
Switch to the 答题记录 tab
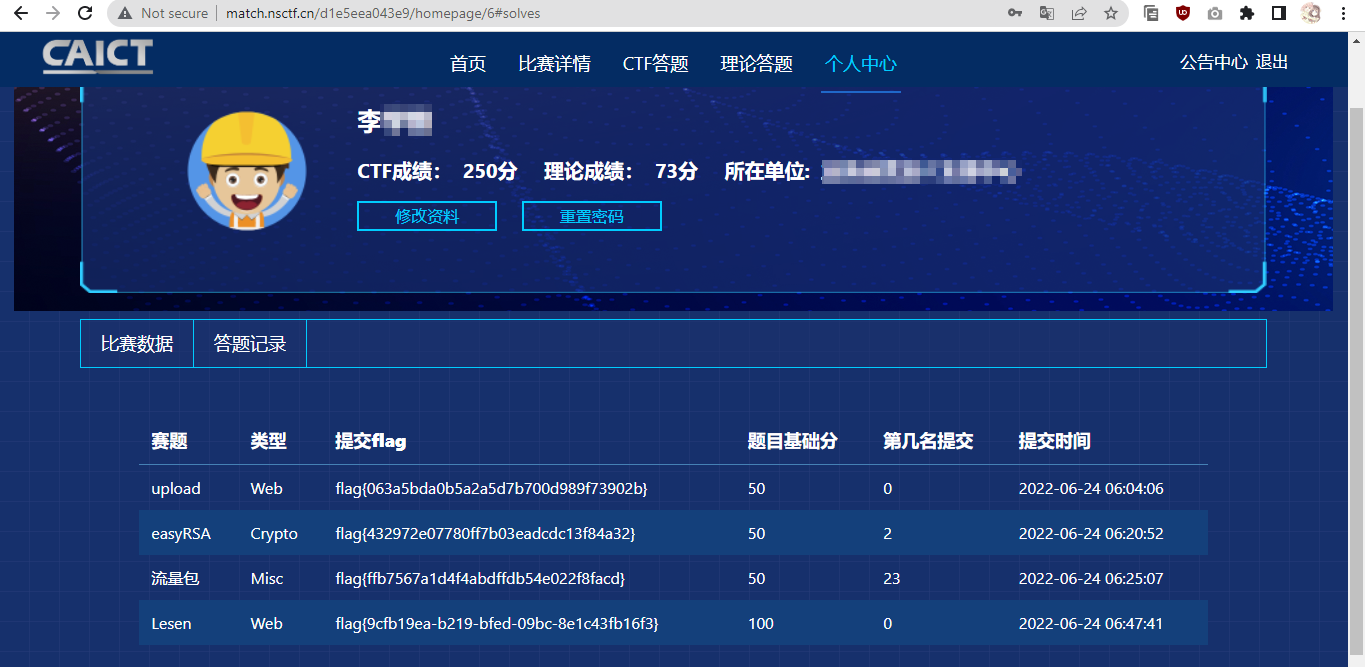[250, 344]
